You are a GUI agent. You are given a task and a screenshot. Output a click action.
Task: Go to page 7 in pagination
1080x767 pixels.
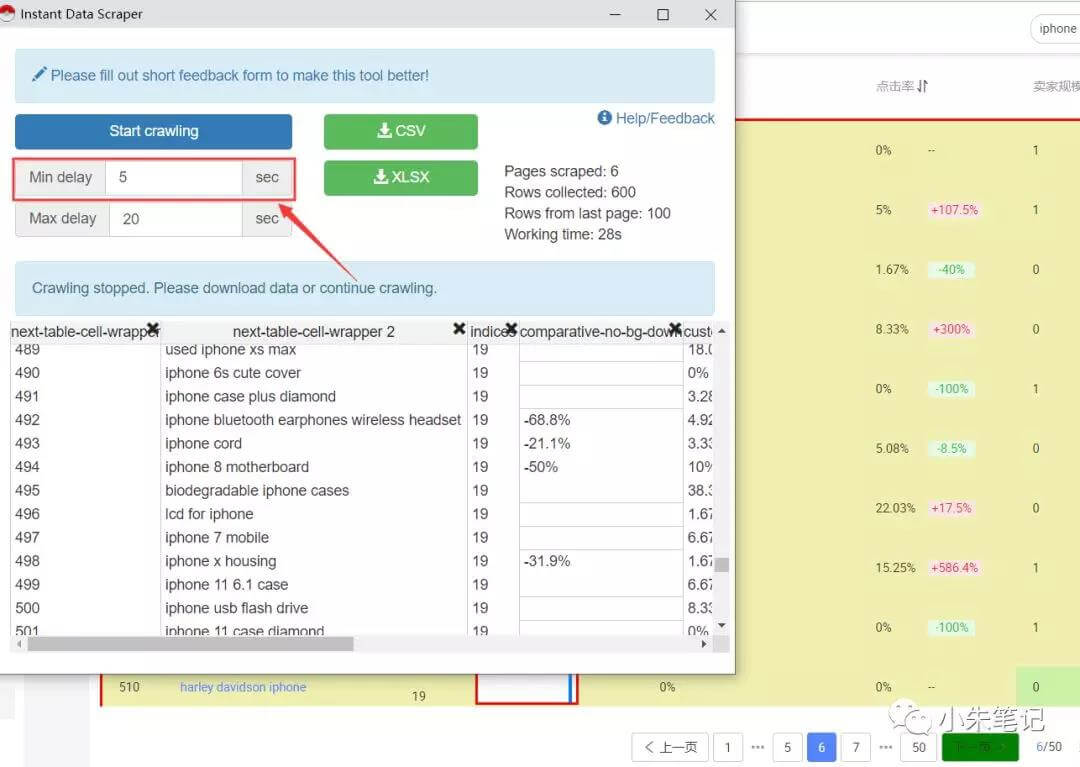[855, 747]
